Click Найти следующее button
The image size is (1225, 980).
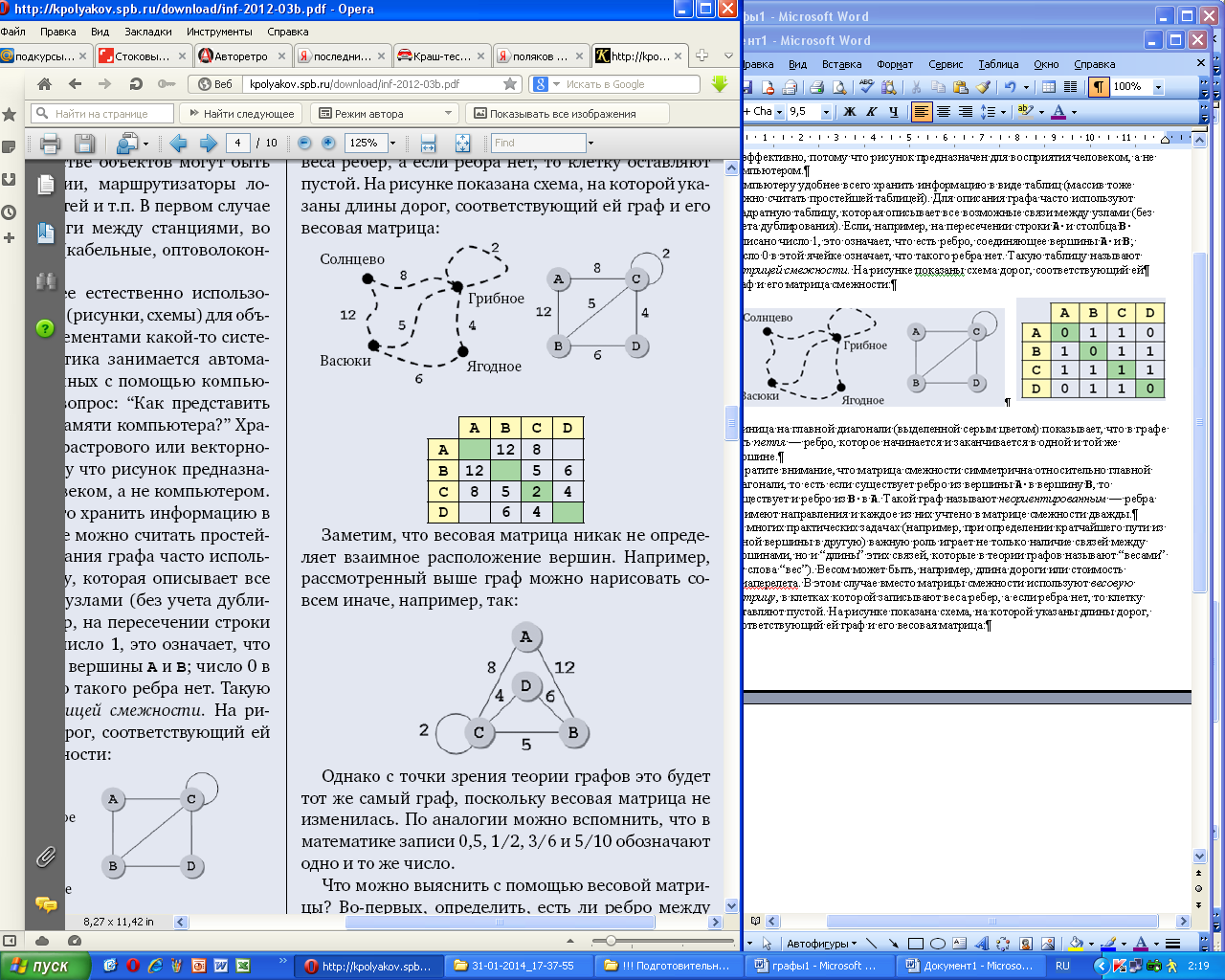[x=240, y=114]
